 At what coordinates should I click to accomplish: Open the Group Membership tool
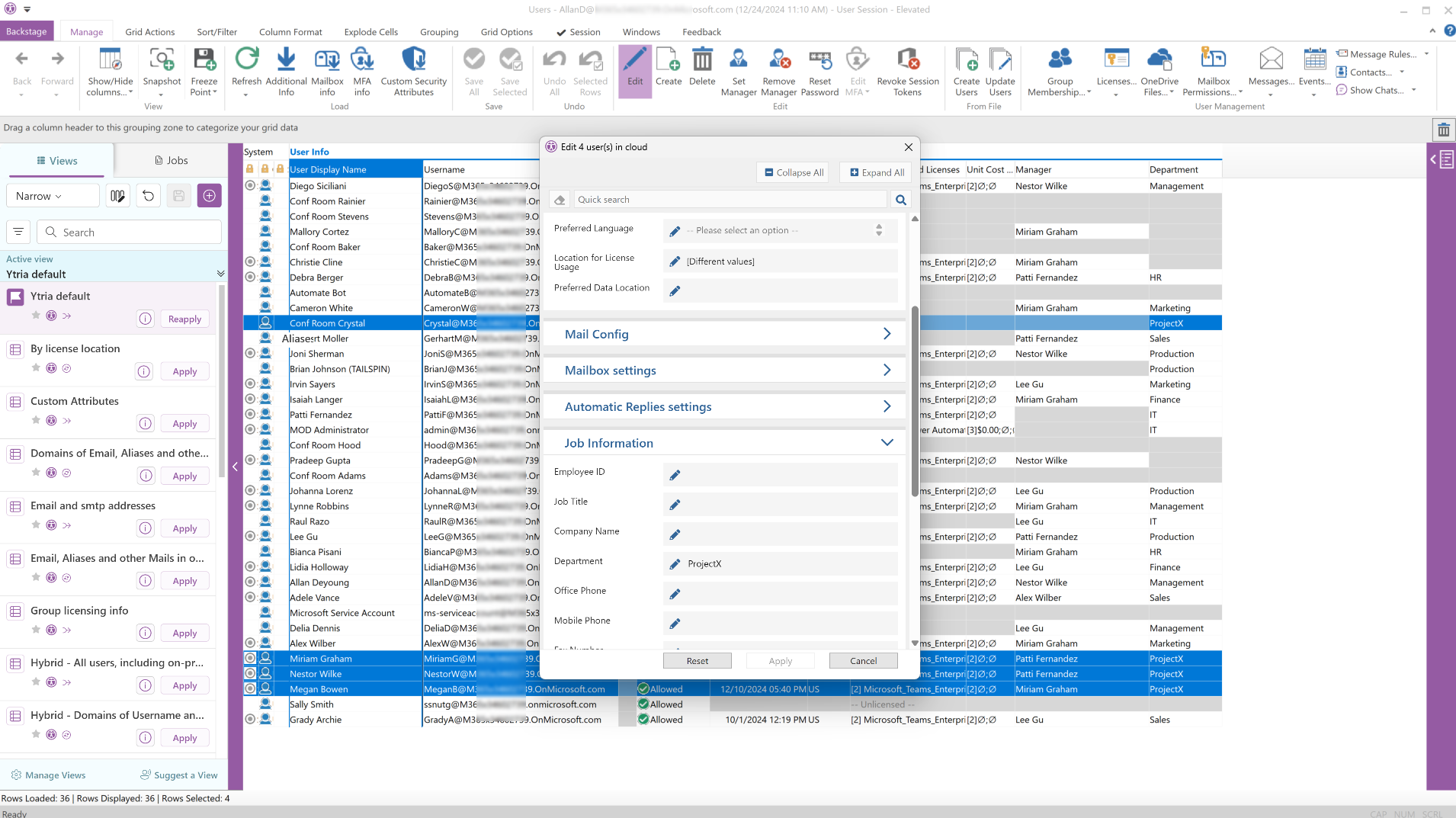(1060, 59)
